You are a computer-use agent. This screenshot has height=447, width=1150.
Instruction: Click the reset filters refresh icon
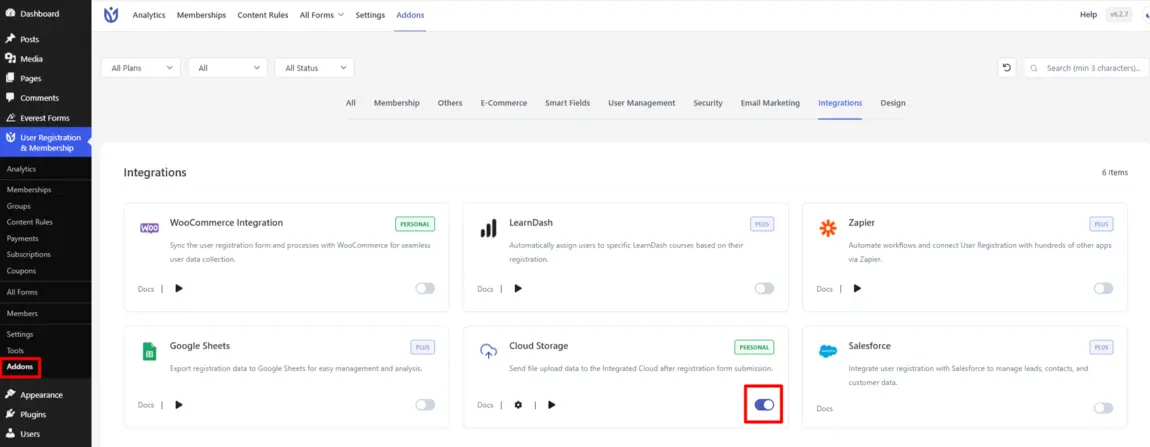pyautogui.click(x=1007, y=68)
